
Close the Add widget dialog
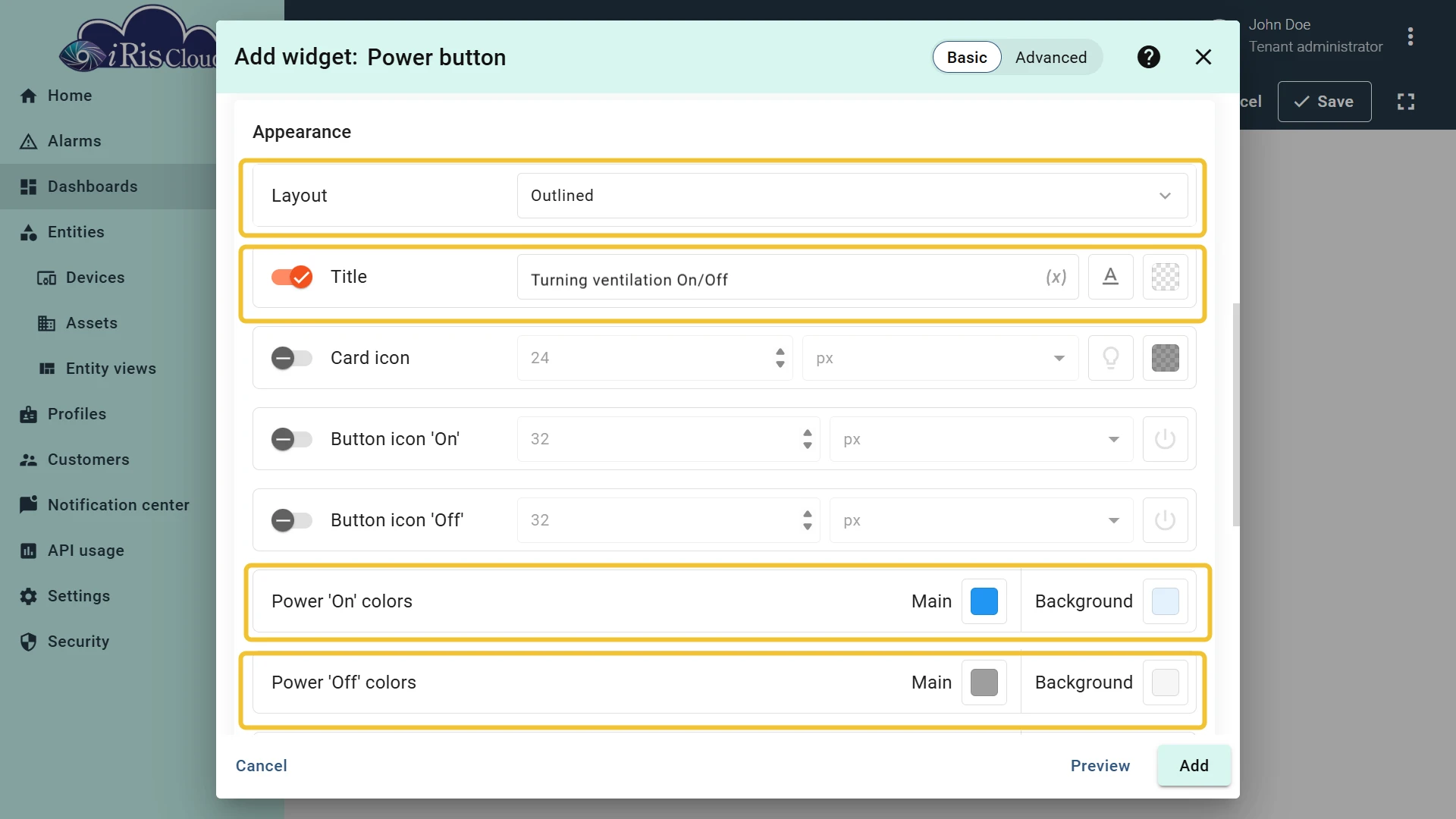1203,57
